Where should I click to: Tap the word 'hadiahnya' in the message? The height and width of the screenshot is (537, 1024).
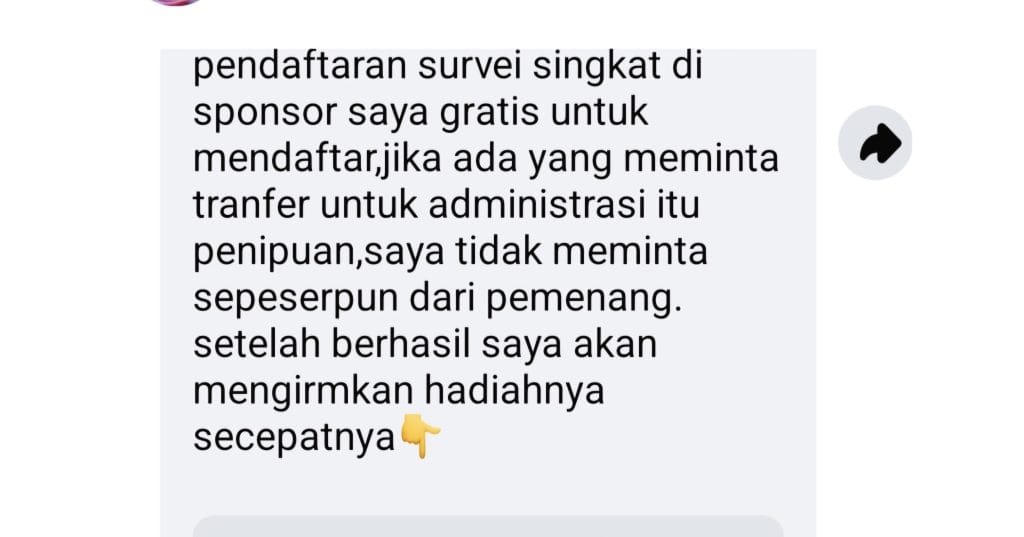coord(514,391)
